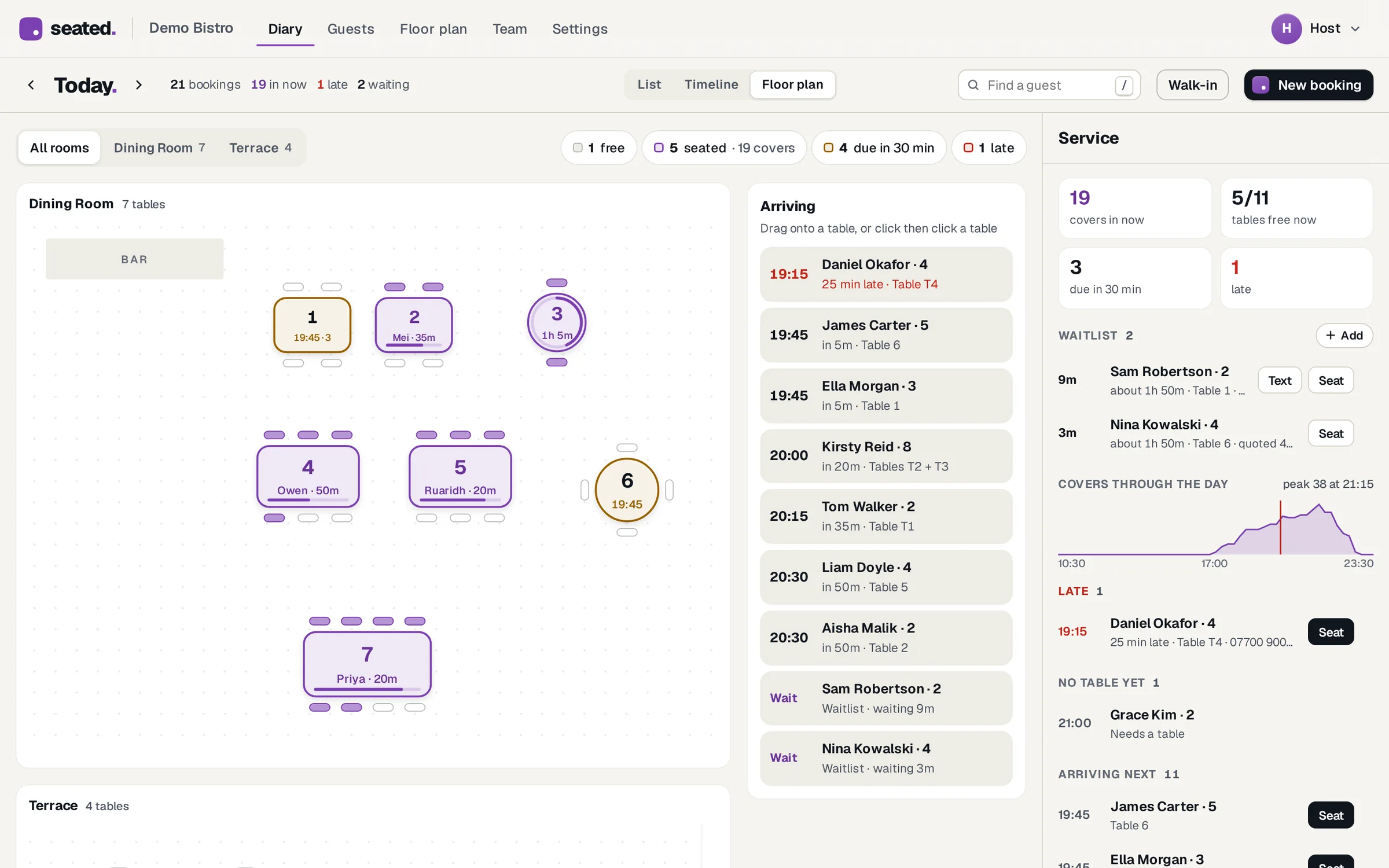
Task: Switch to List view
Action: 649,85
